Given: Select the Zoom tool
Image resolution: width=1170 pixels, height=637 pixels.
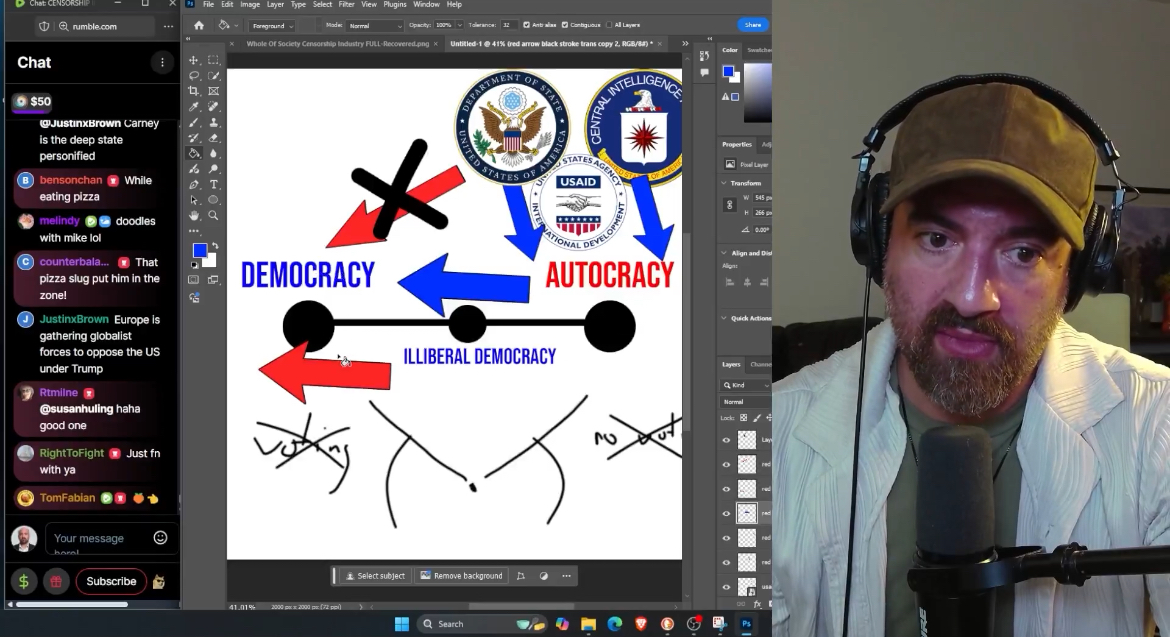Looking at the screenshot, I should click(x=213, y=216).
